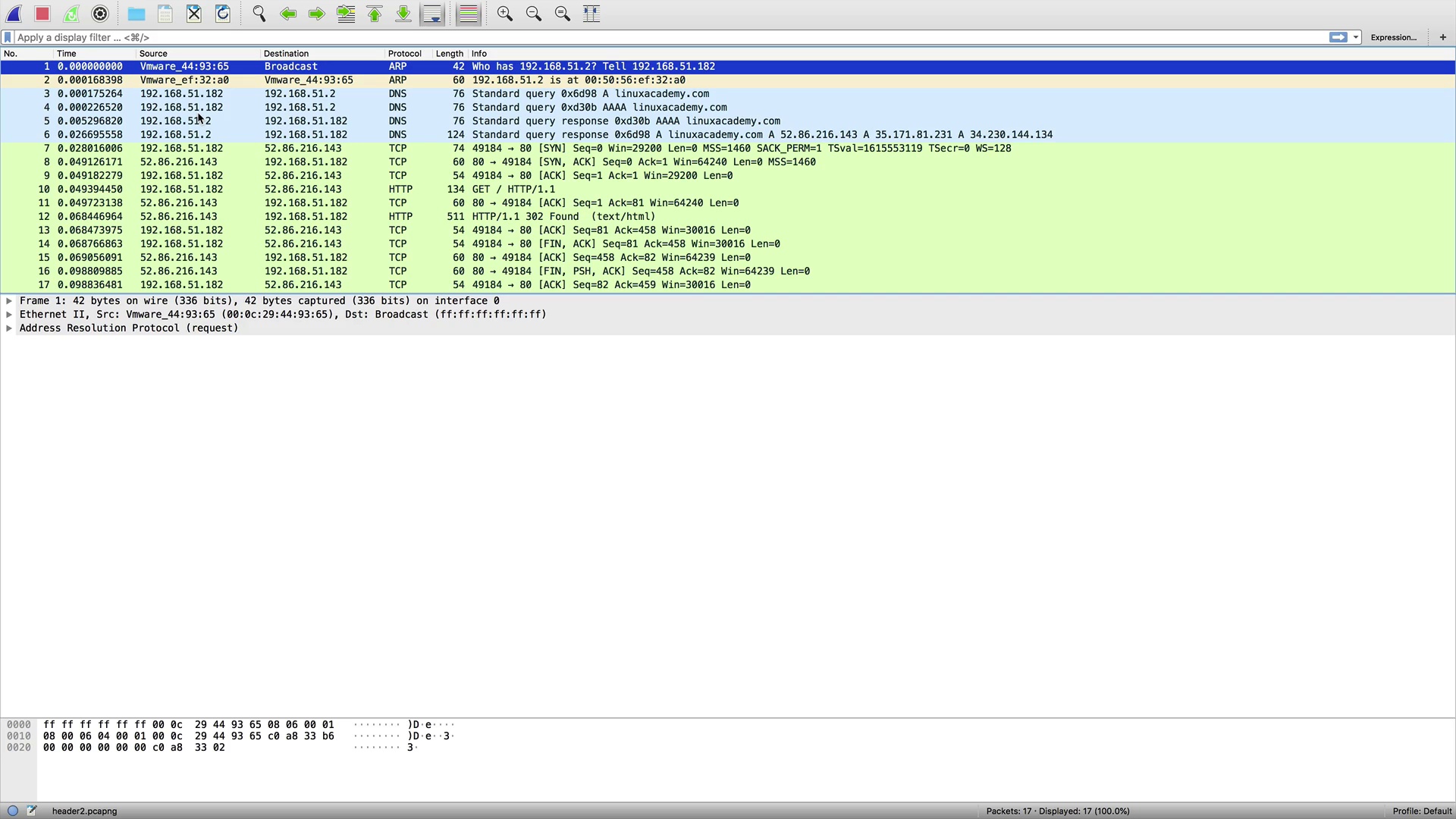The image size is (1456, 819).
Task: Jump to the last packet icon
Action: 403,14
